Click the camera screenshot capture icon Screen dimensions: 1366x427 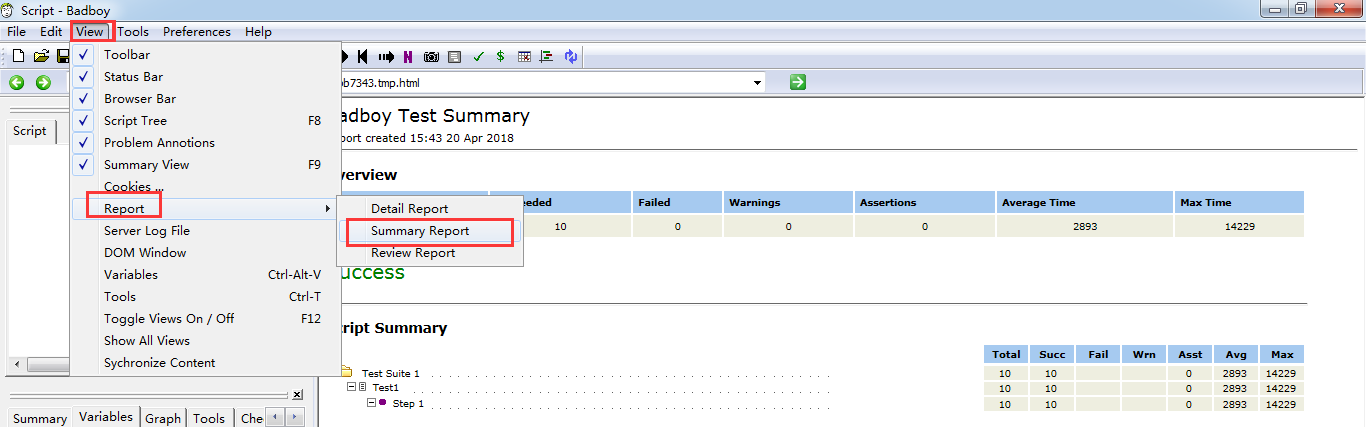click(x=432, y=57)
